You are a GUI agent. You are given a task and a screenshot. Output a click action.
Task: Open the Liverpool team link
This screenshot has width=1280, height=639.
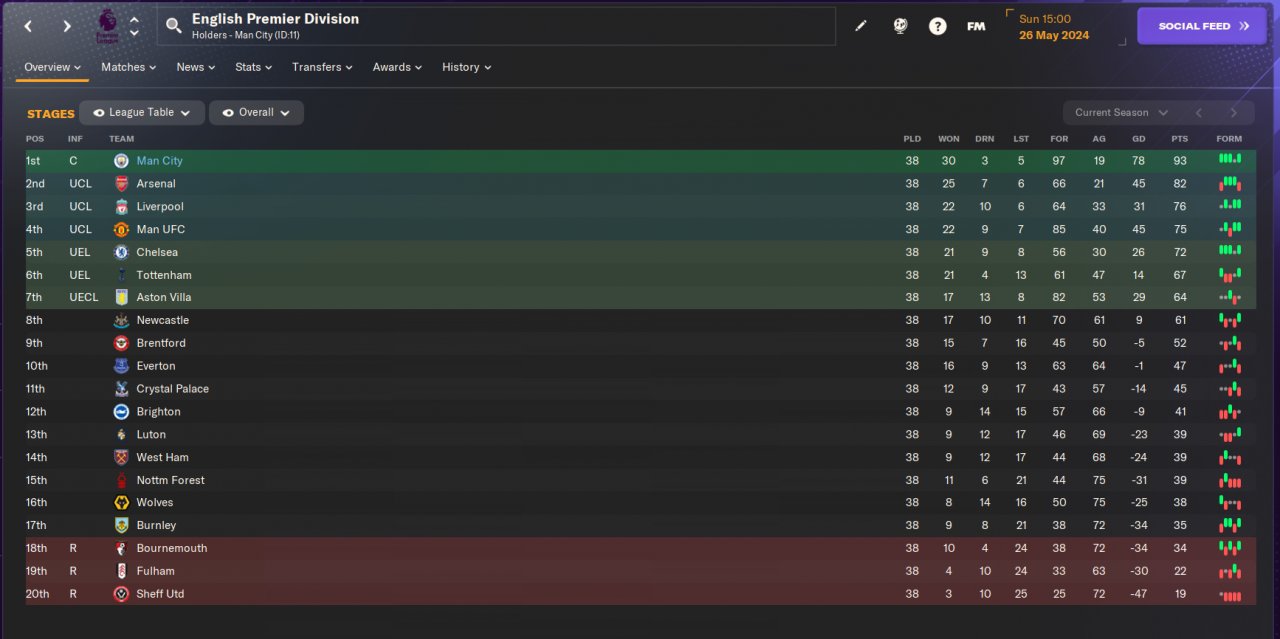tap(160, 207)
